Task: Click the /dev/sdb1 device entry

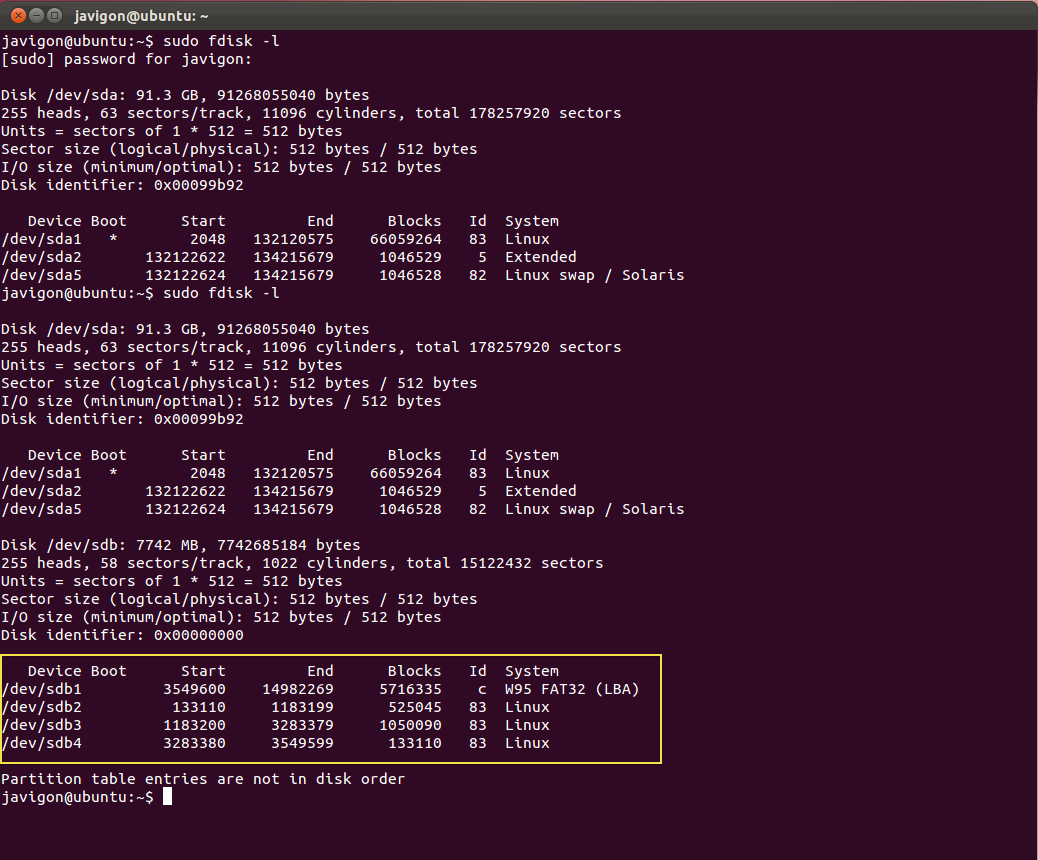Action: tap(41, 689)
